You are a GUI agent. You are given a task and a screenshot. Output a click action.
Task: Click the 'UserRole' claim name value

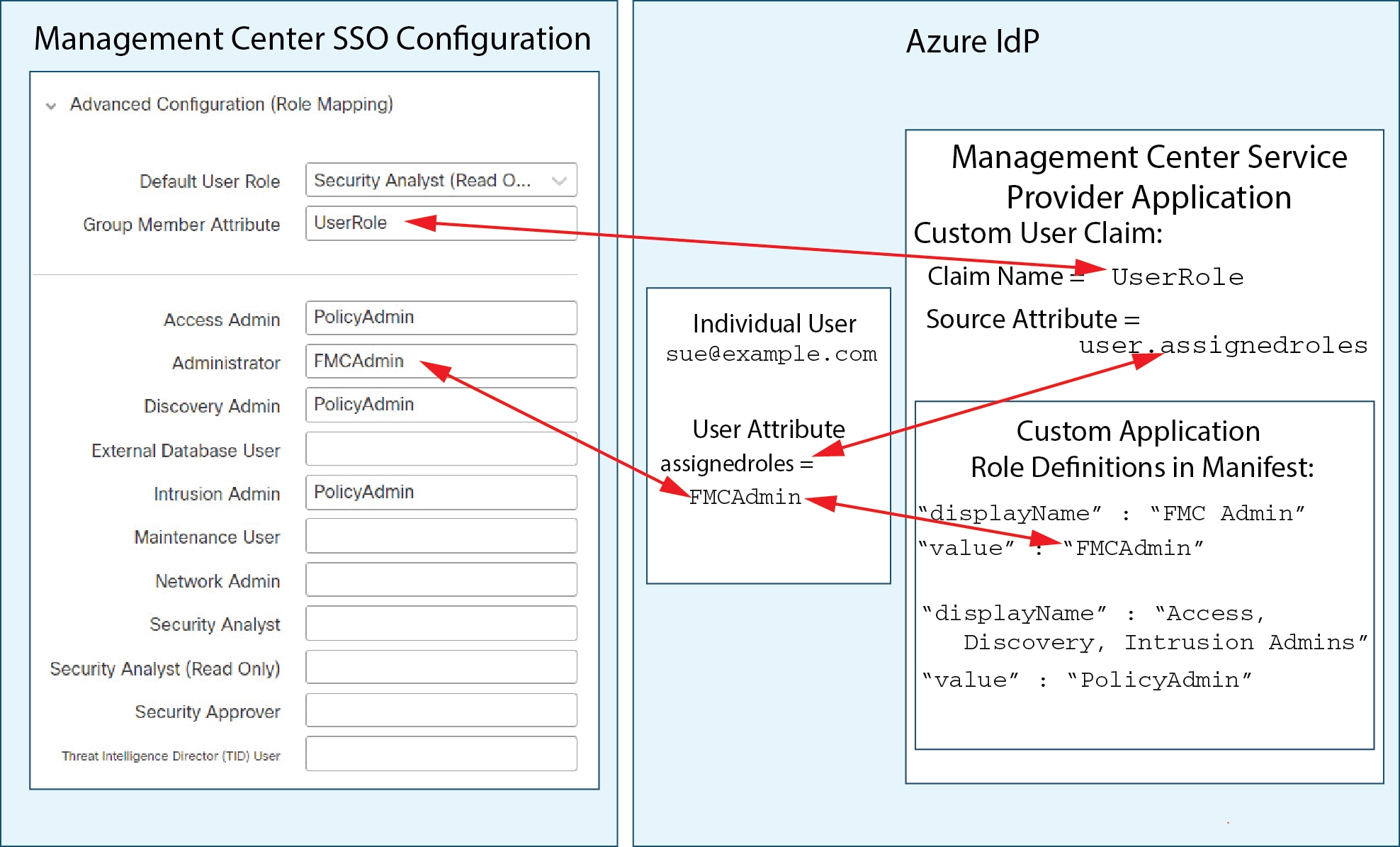[x=1178, y=277]
